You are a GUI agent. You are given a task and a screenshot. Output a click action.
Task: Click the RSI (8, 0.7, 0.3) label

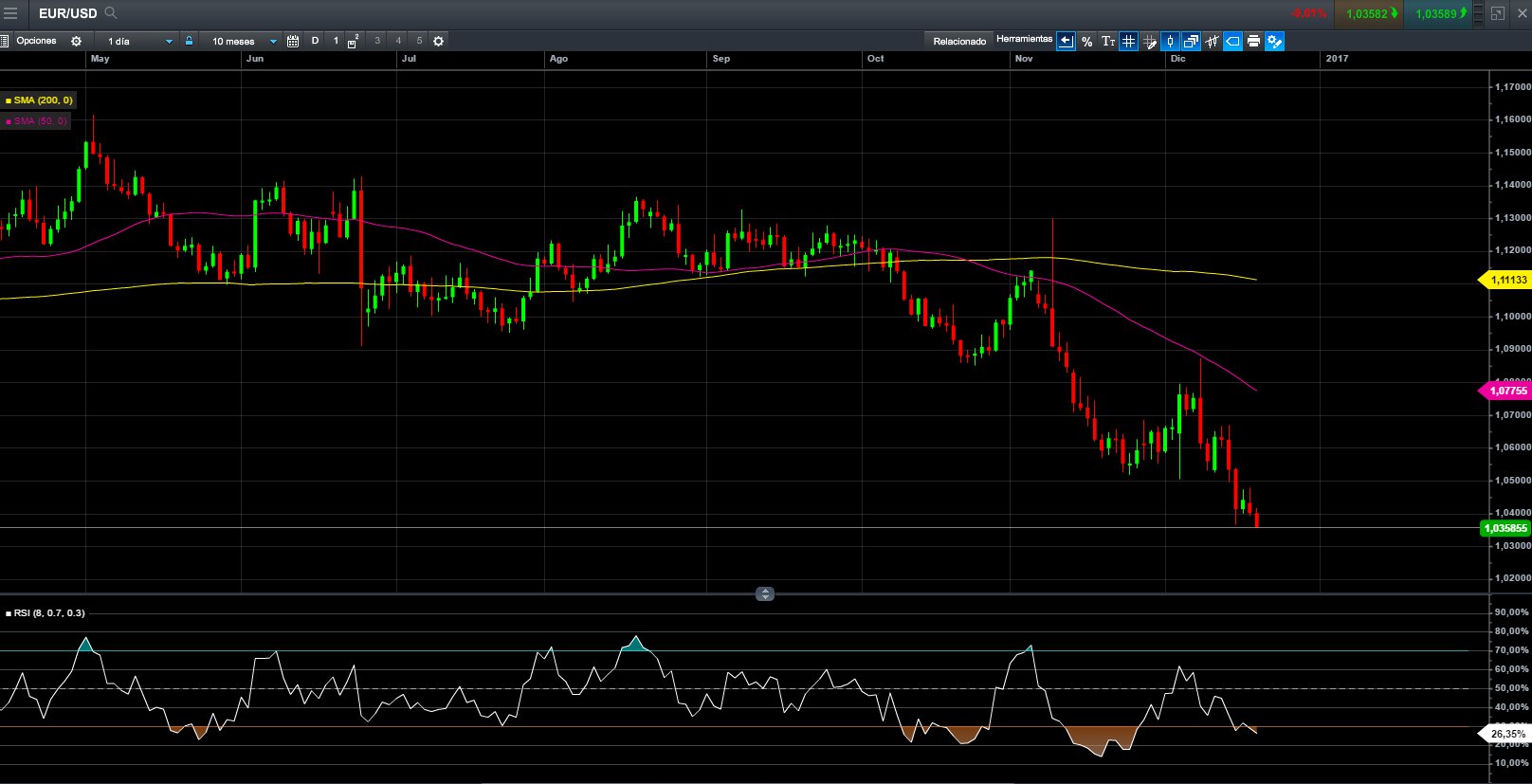pos(48,613)
